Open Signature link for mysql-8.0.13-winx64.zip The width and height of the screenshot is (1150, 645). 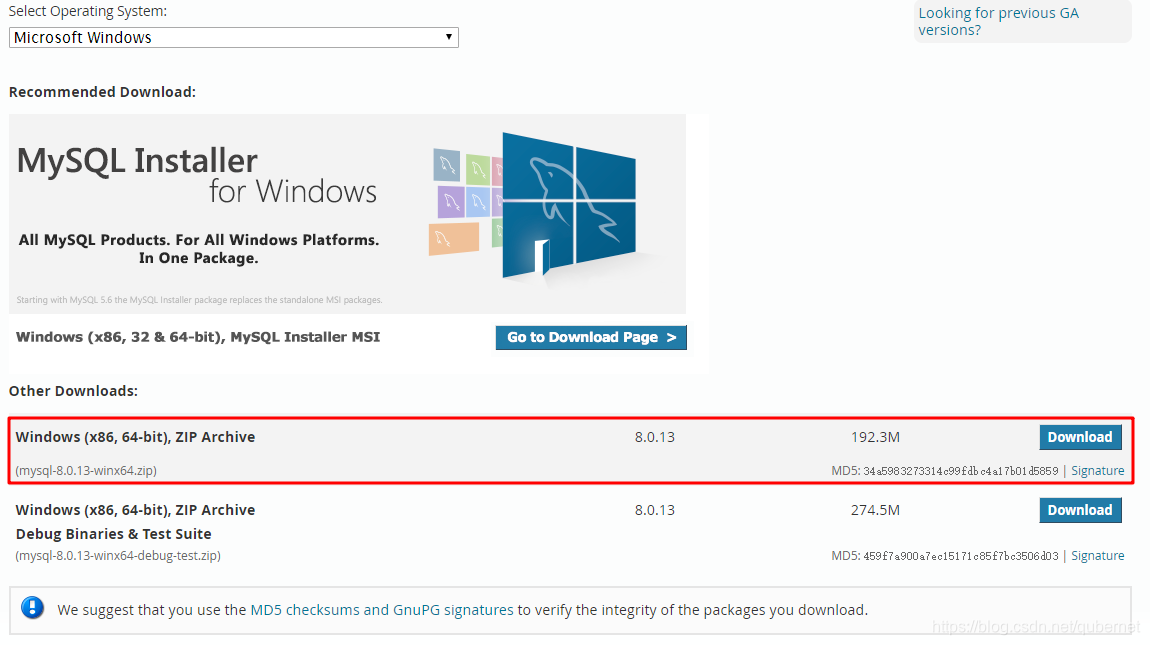pos(1097,471)
